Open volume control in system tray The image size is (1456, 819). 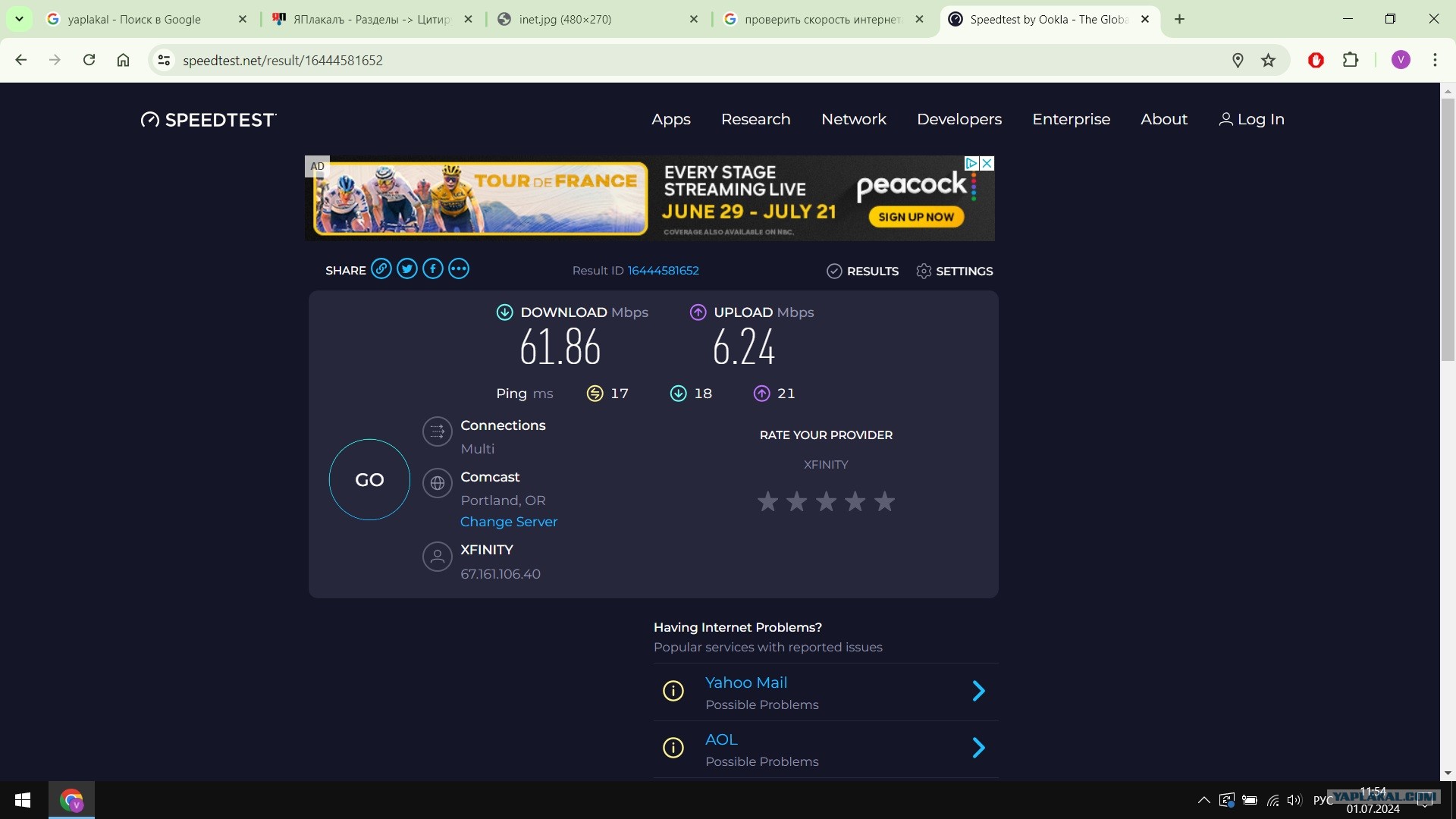coord(1294,800)
